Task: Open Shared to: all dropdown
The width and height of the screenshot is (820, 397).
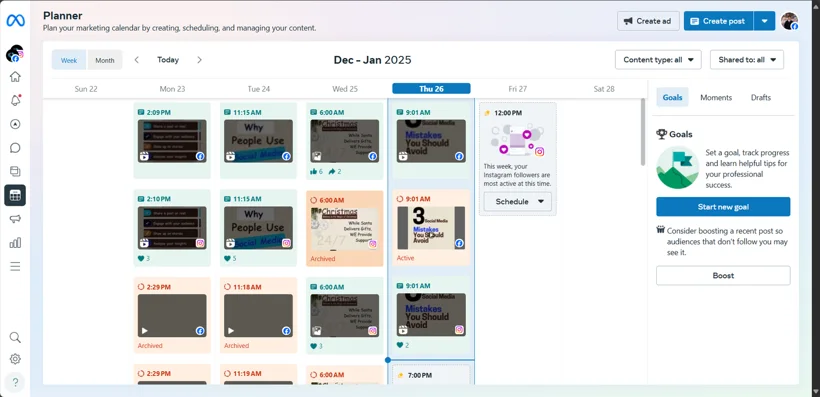Action: tap(747, 60)
